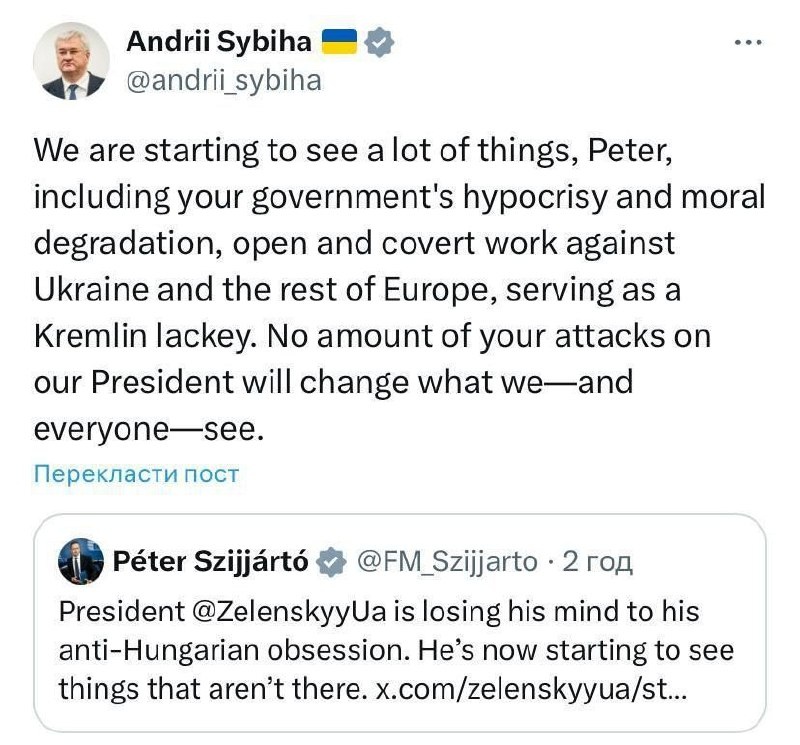Open Andrii Sybiha's profile picture
Screen dimensions: 800x745
pyautogui.click(x=71, y=61)
